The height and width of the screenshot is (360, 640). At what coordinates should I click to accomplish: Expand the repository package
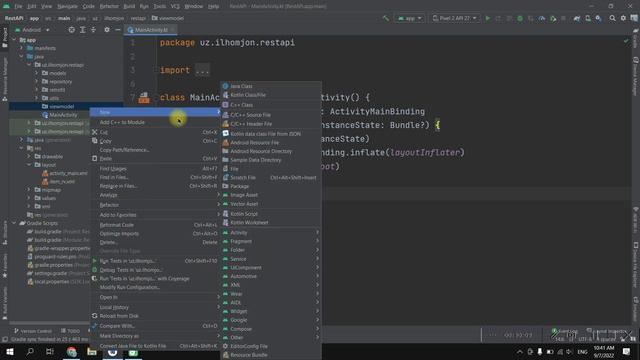(x=36, y=81)
